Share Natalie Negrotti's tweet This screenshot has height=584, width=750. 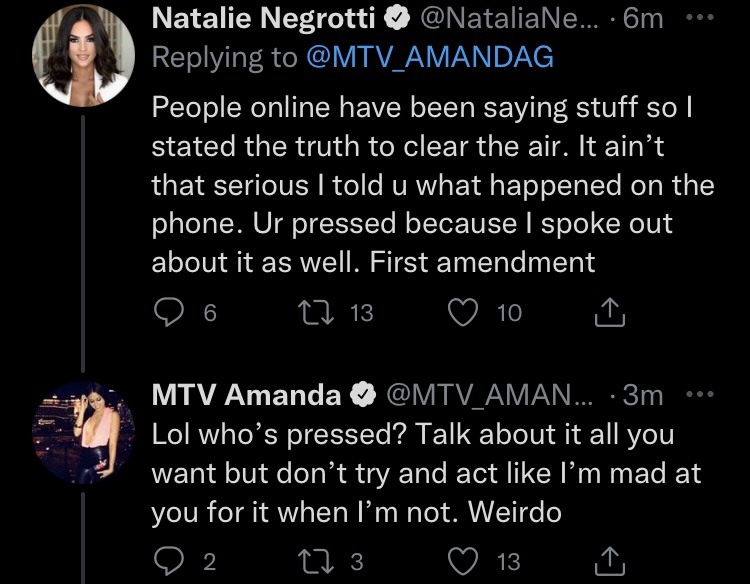click(x=610, y=312)
